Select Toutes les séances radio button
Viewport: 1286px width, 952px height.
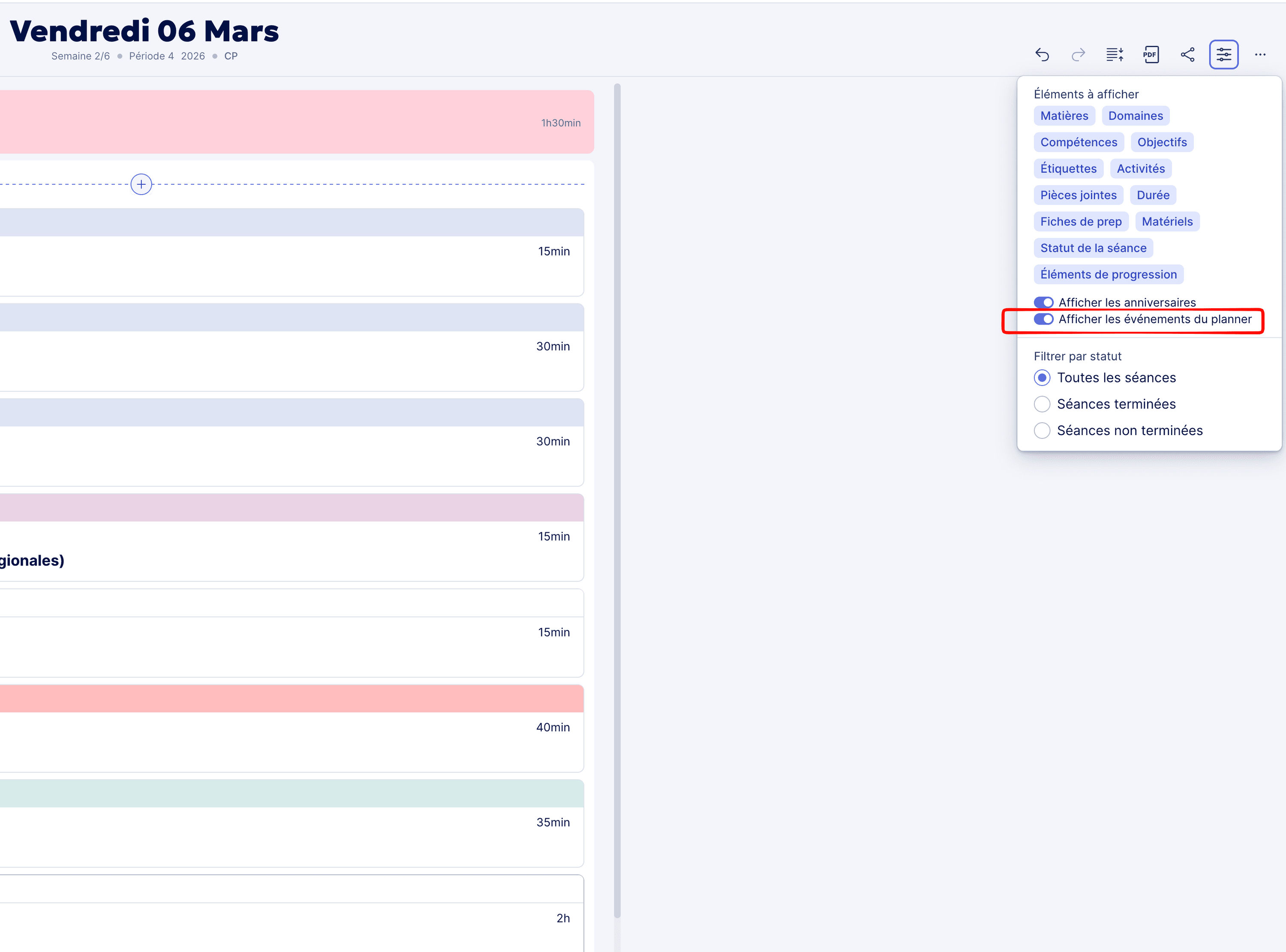(x=1042, y=378)
